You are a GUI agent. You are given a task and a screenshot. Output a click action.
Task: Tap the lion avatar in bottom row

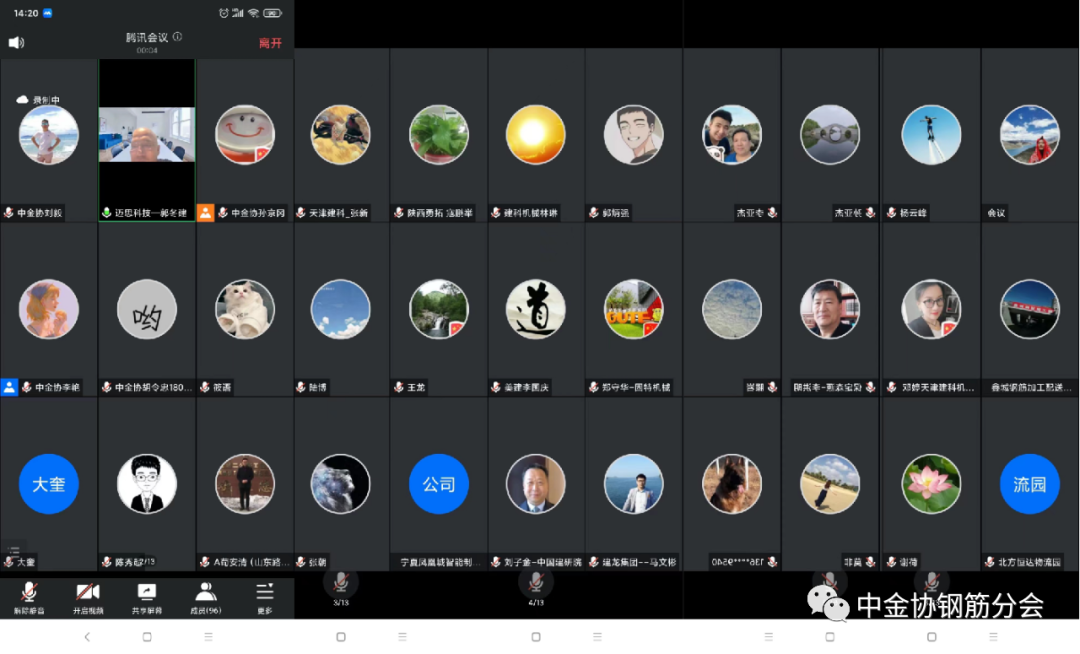(340, 484)
